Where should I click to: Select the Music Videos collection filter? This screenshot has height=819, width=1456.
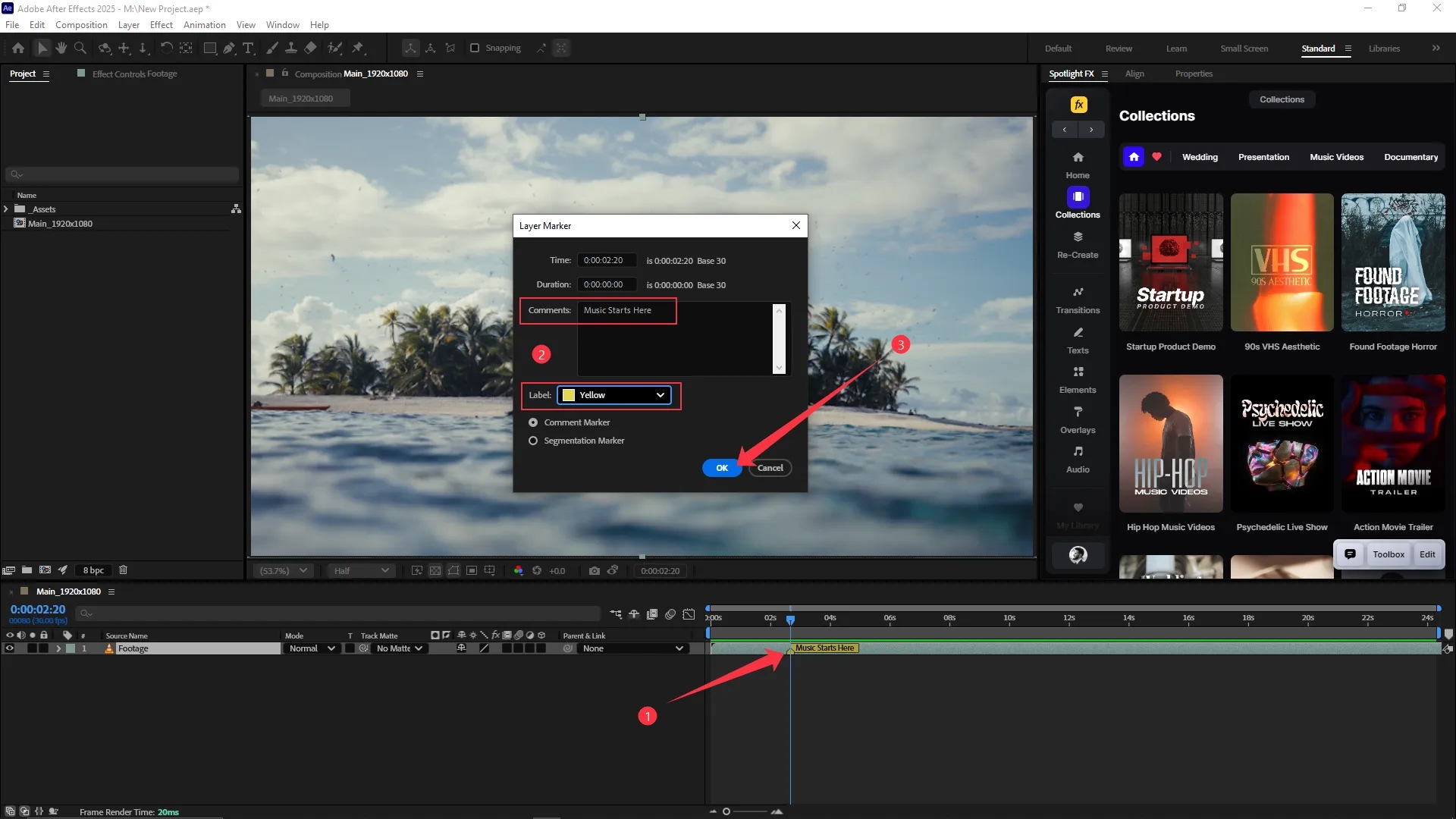point(1336,157)
